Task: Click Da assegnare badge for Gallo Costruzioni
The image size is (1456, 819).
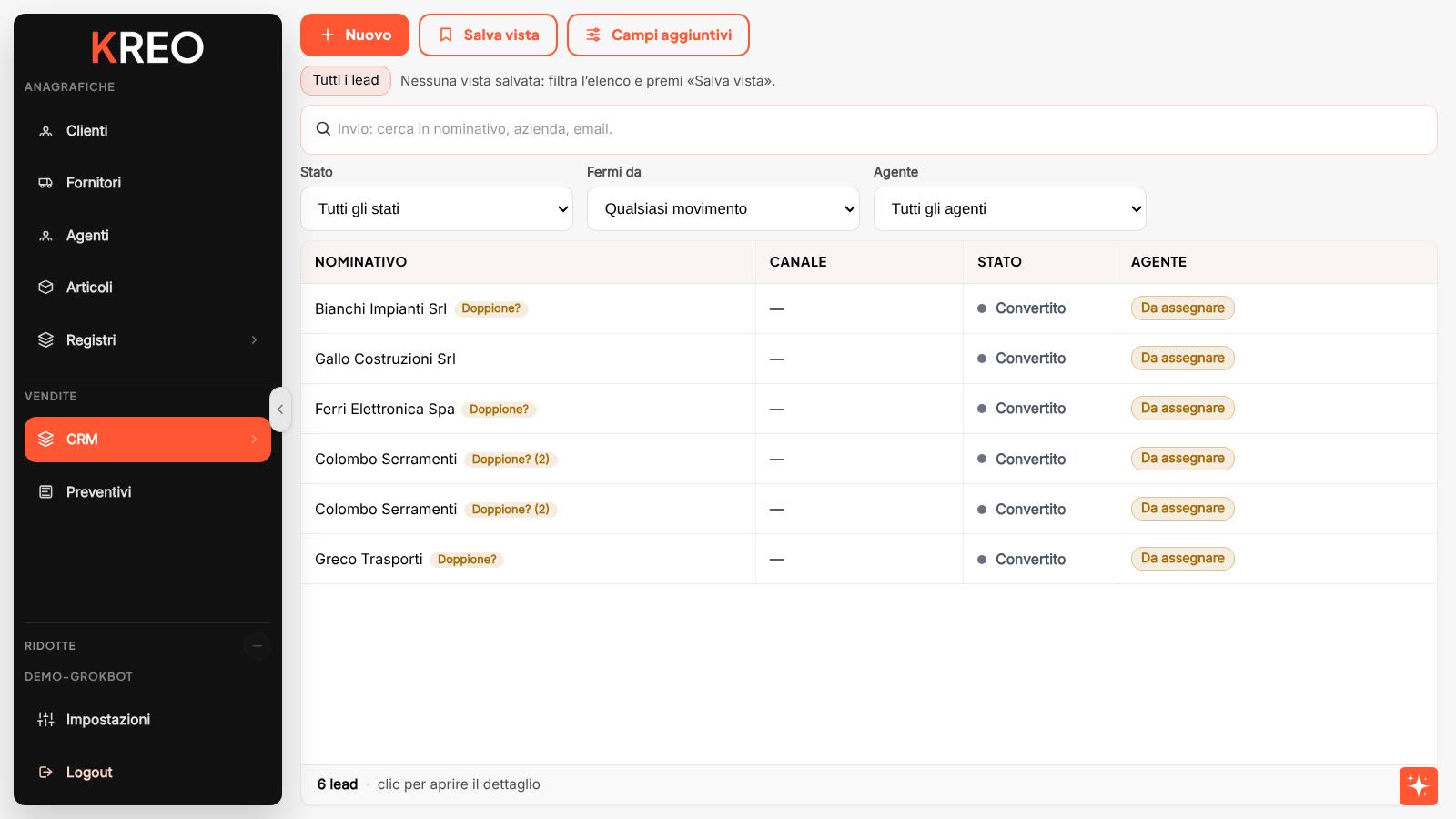Action: click(1183, 359)
